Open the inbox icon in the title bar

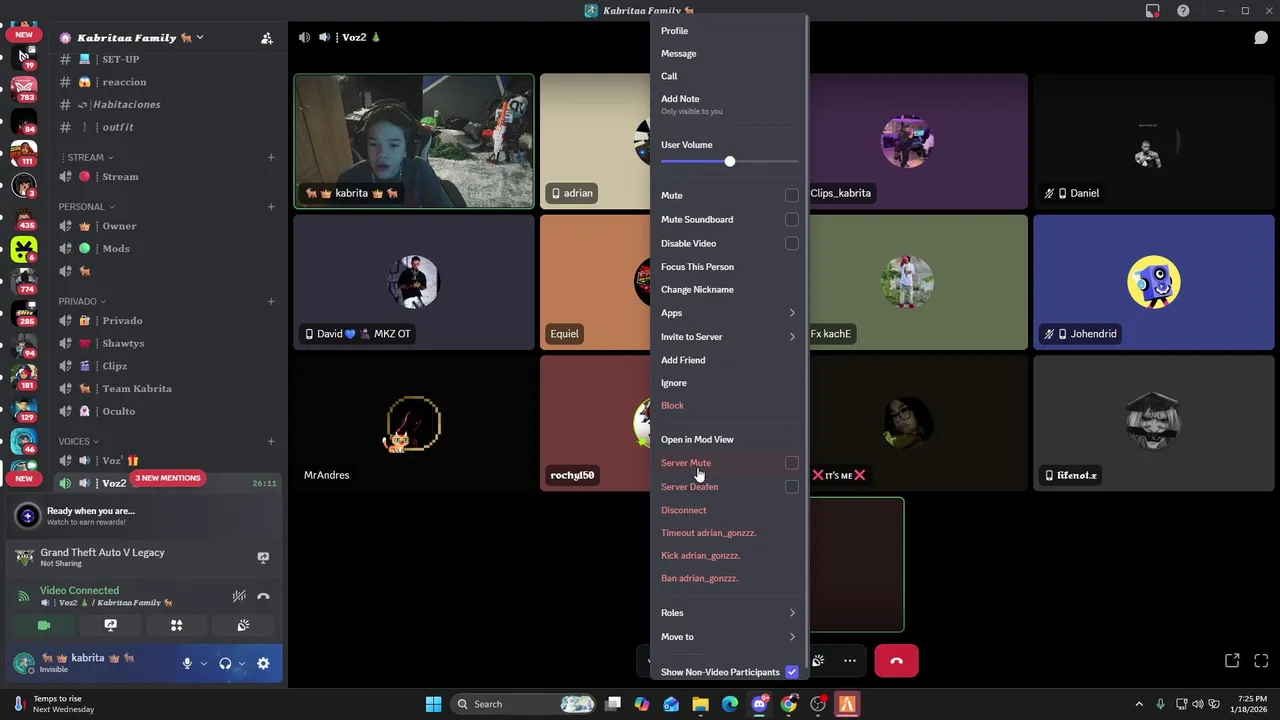[x=1153, y=11]
